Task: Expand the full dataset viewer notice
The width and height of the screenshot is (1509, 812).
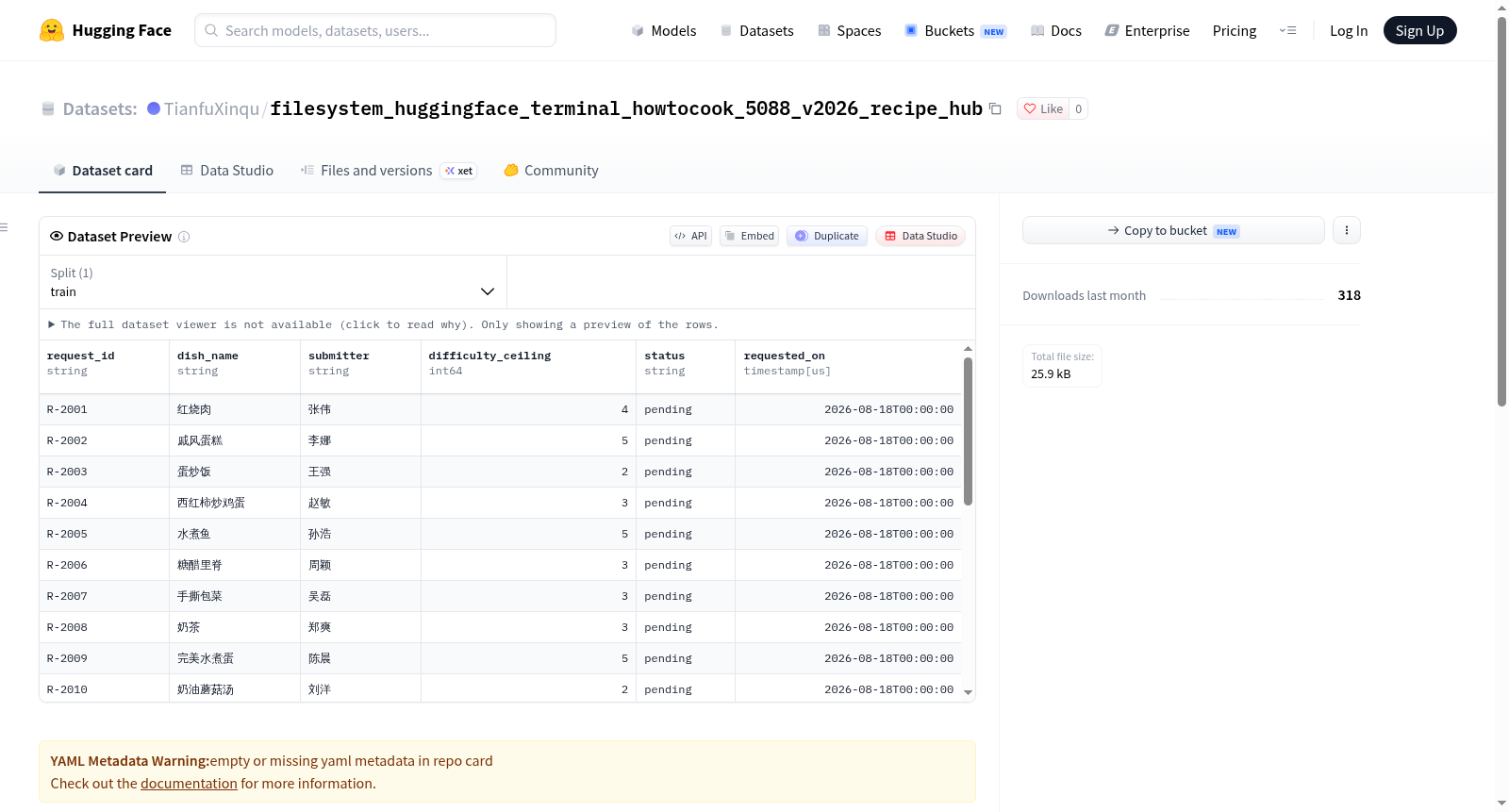Action: (384, 324)
